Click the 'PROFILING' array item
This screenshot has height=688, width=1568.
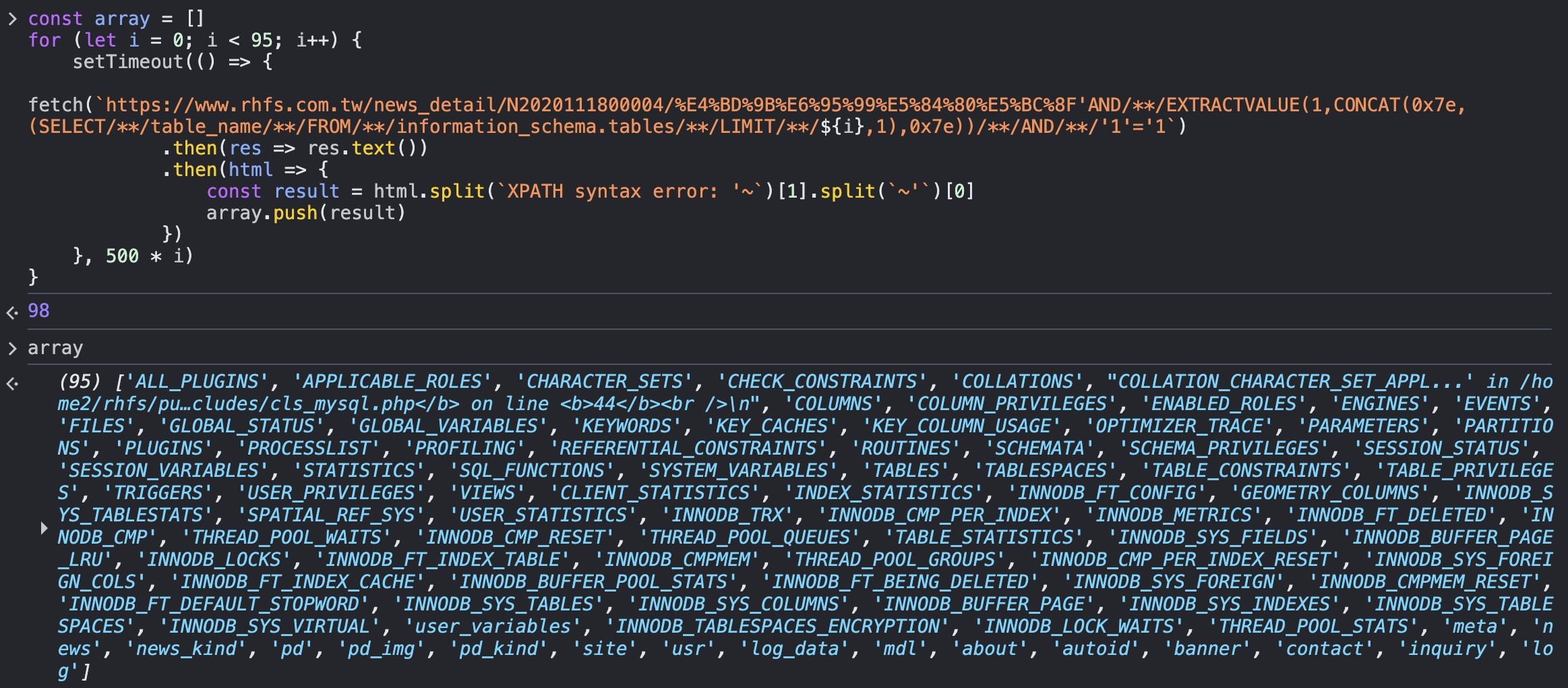click(x=464, y=449)
